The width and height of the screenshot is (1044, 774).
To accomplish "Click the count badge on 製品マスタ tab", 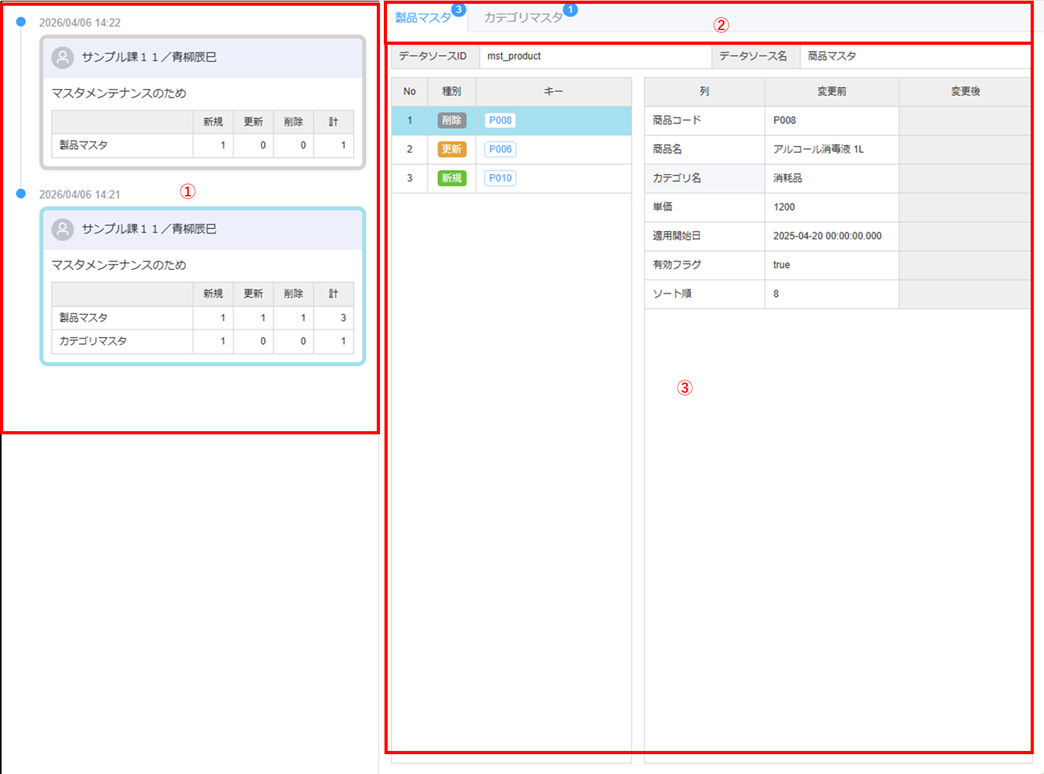I will pos(458,10).
